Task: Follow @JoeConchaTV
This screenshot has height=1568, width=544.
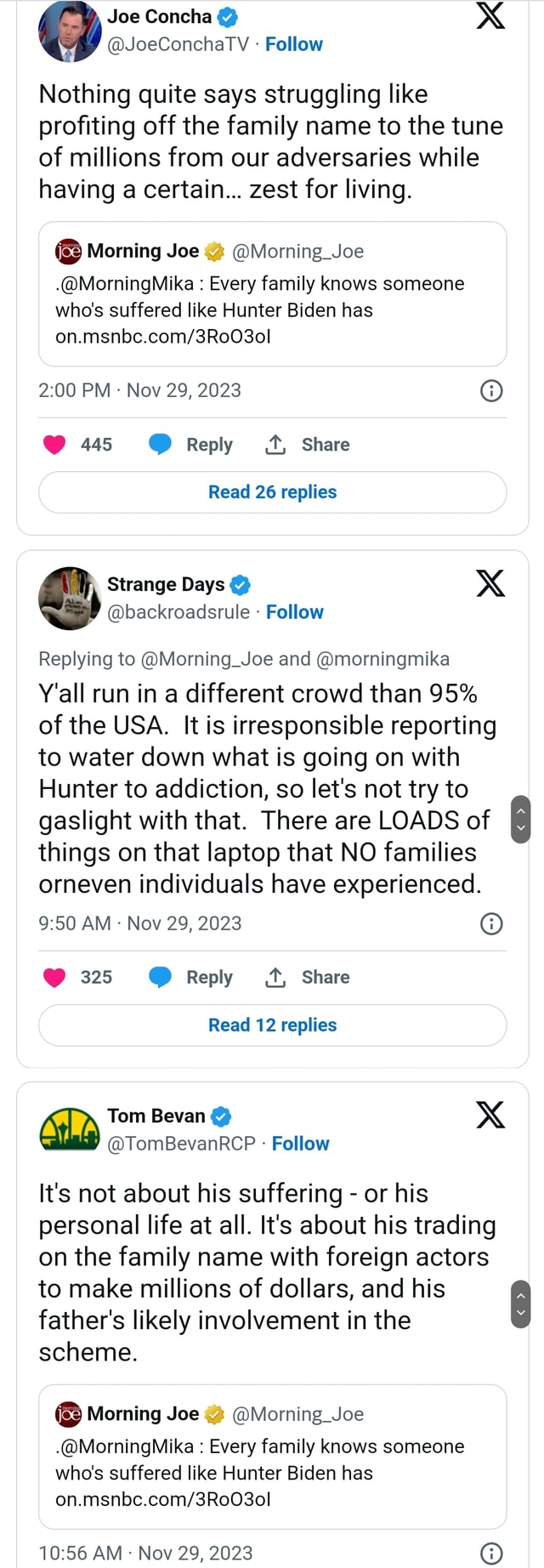Action: pyautogui.click(x=294, y=44)
